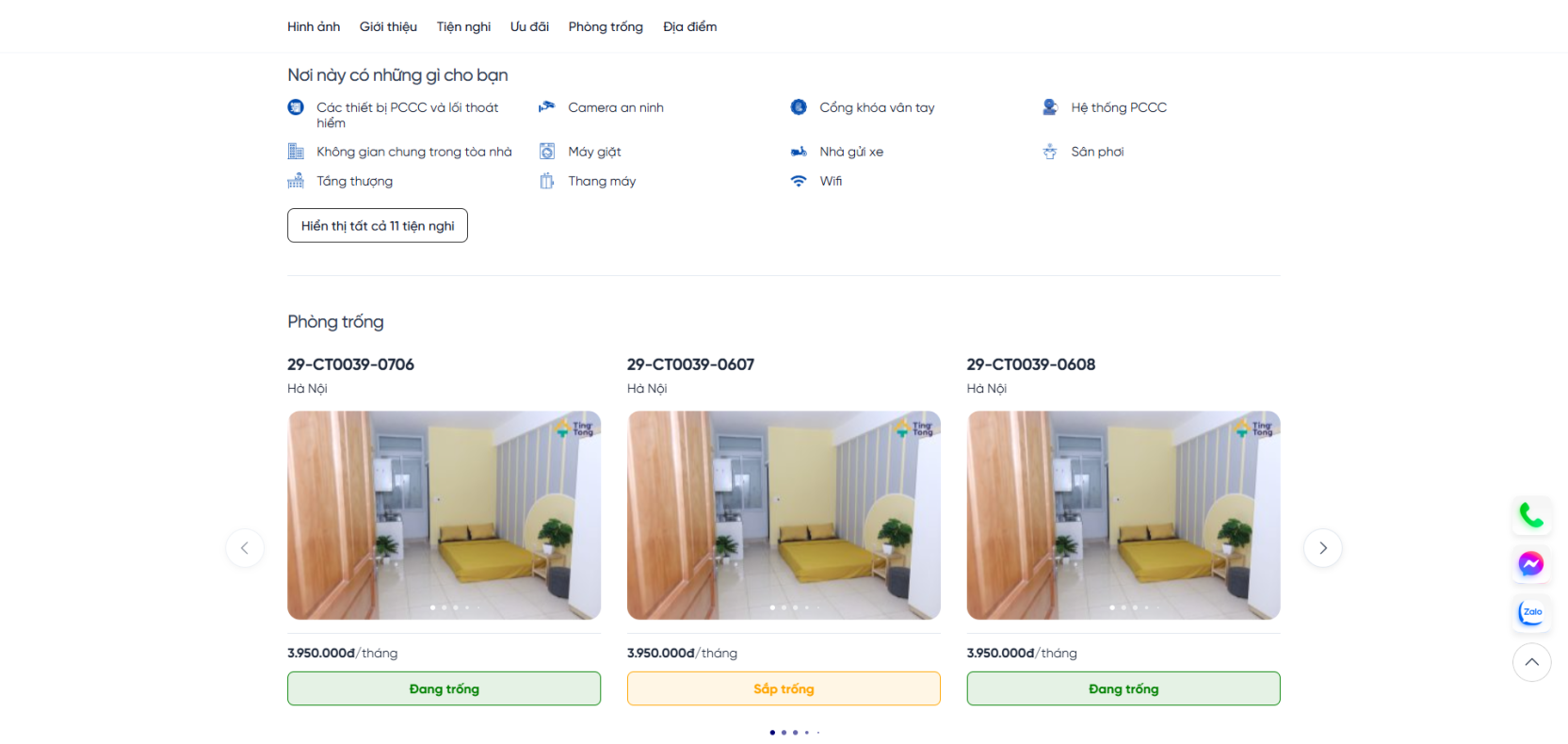Click price 3.950.000đ/tháng of room 0706
The width and height of the screenshot is (1568, 744).
coord(342,653)
